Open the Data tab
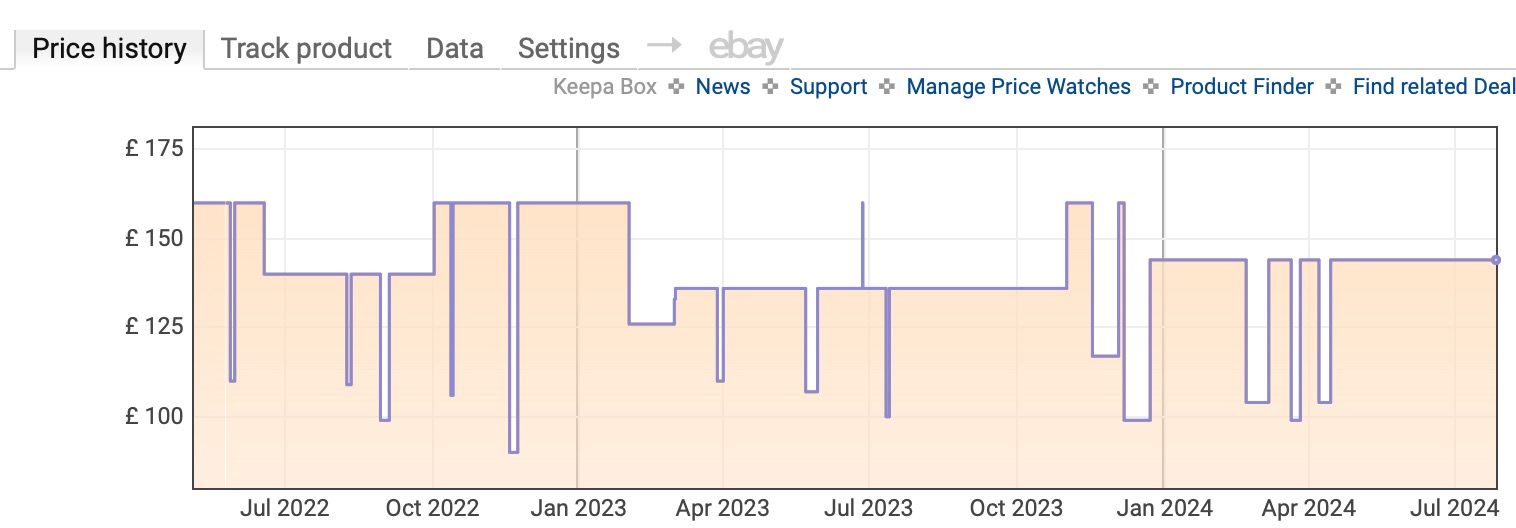The height and width of the screenshot is (528, 1516). pos(454,48)
